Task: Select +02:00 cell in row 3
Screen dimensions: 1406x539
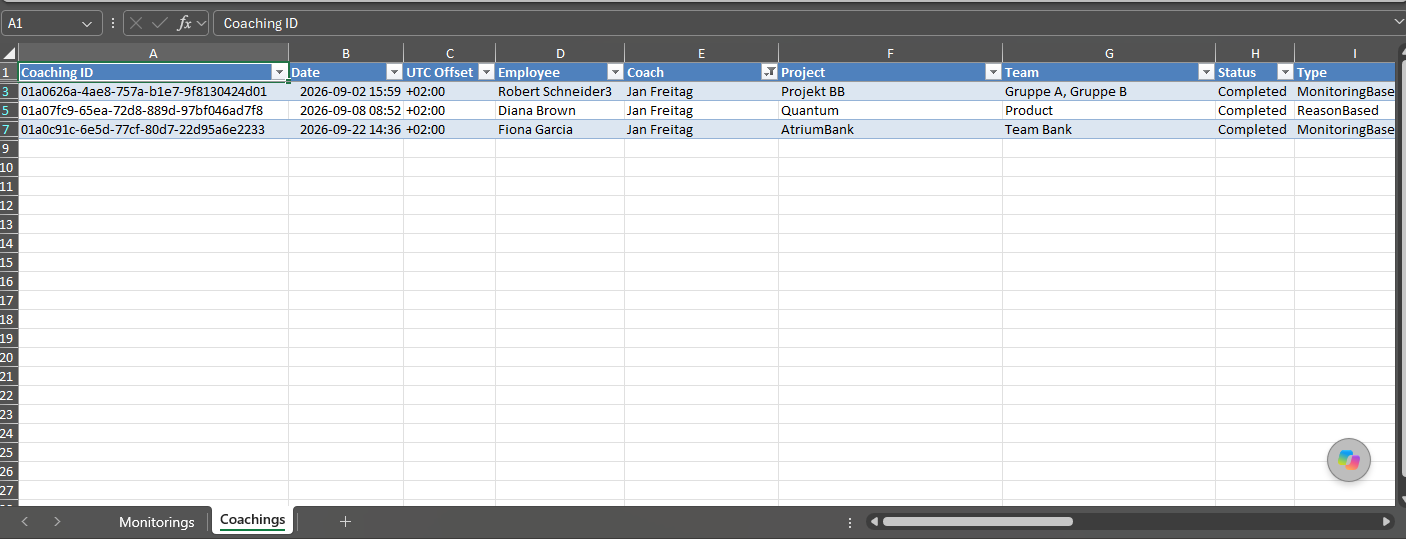Action: (449, 91)
